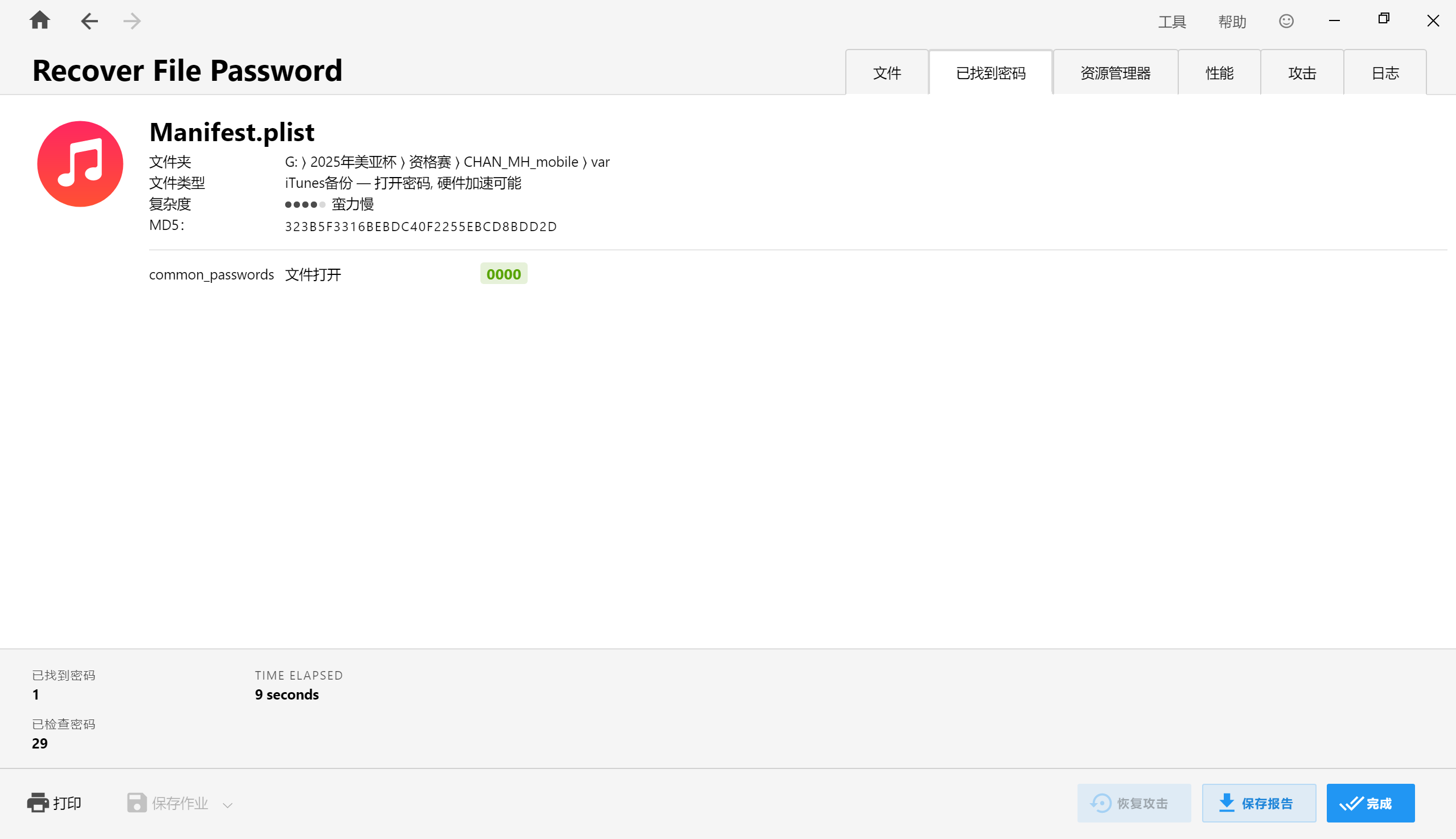The width and height of the screenshot is (1456, 839).
Task: View the 日志 tab
Action: coord(1385,73)
